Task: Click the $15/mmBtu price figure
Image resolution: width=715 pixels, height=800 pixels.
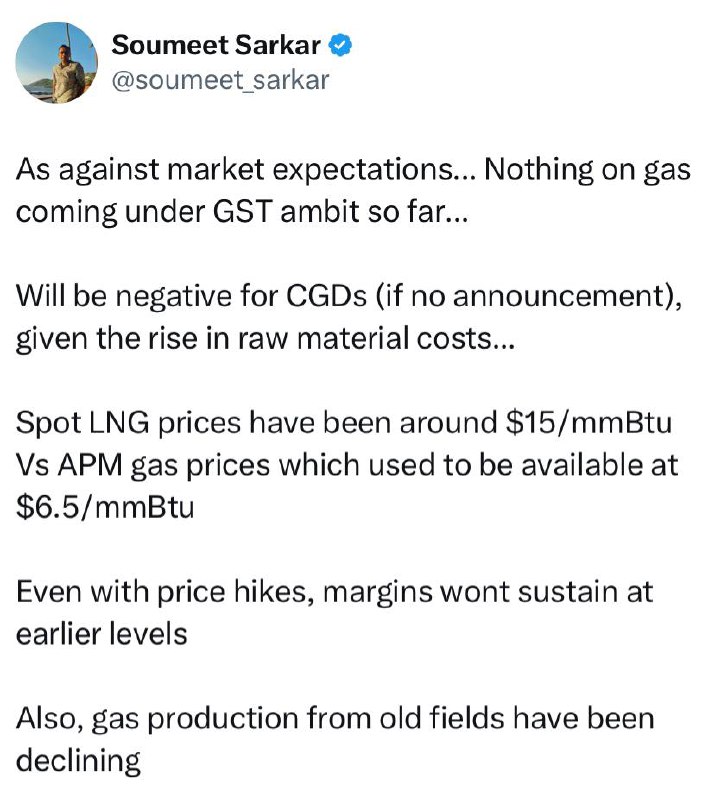Action: pos(588,423)
